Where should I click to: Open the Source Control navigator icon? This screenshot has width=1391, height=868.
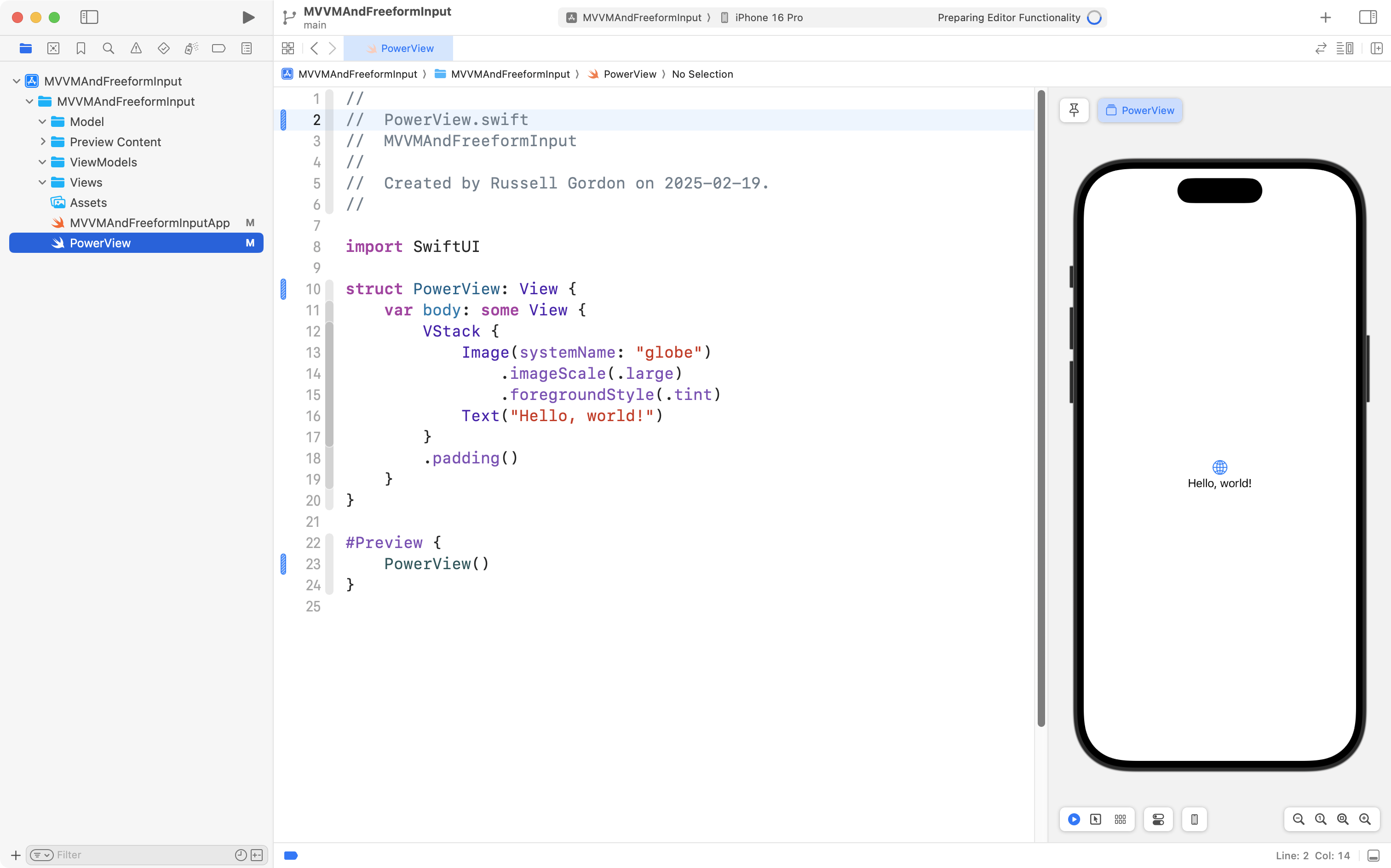coord(53,48)
